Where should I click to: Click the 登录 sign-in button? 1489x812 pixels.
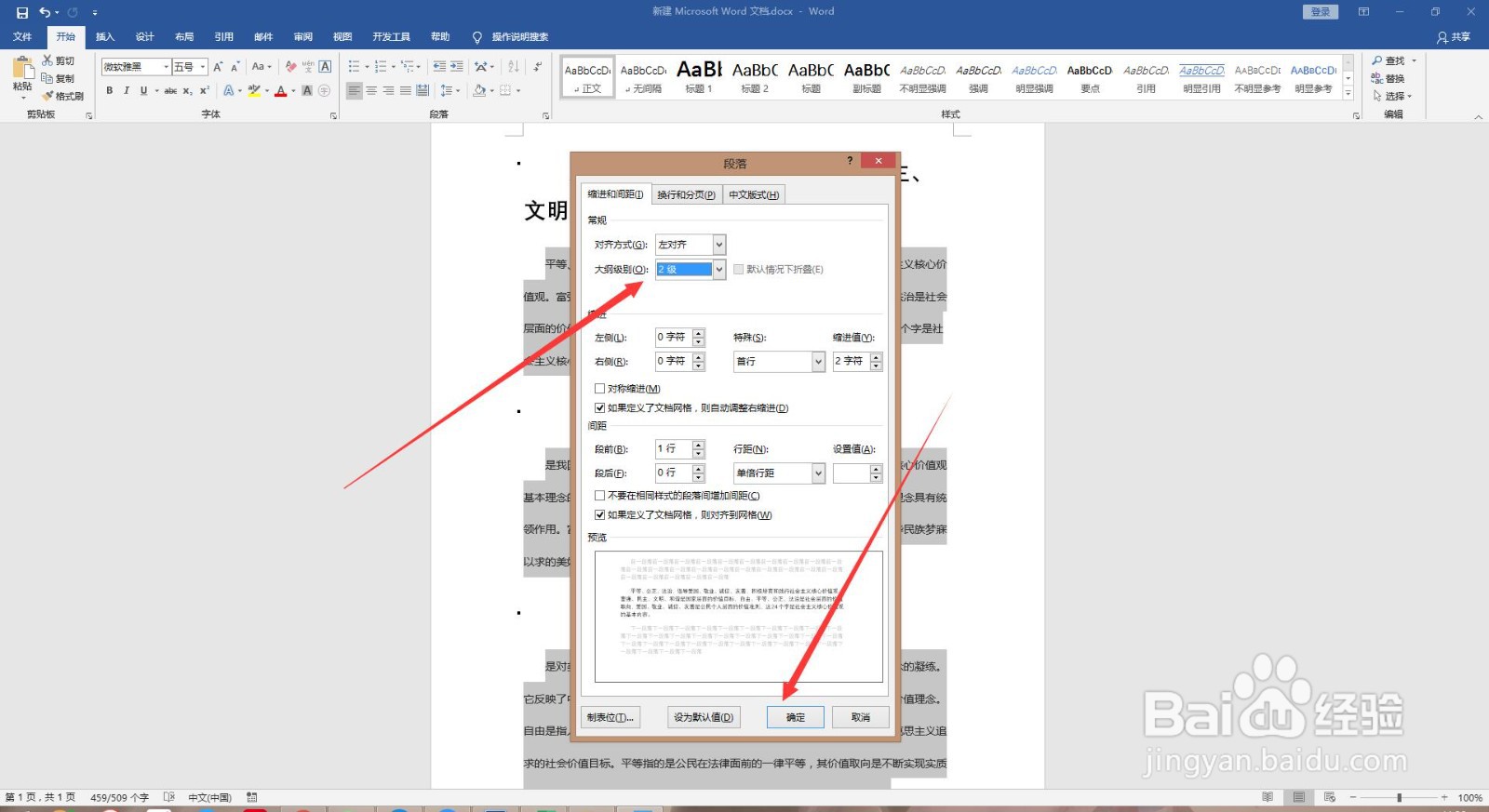(x=1321, y=12)
